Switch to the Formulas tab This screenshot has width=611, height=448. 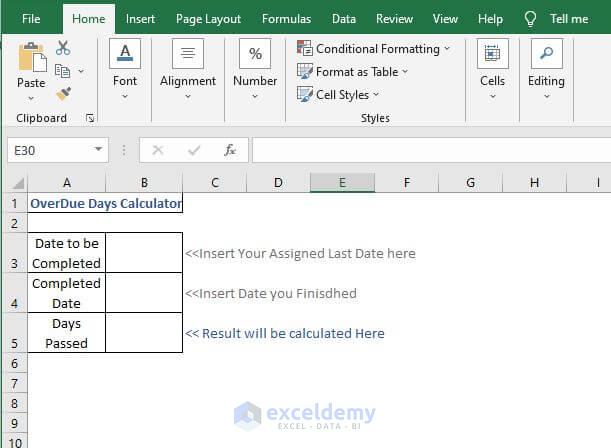(x=286, y=19)
